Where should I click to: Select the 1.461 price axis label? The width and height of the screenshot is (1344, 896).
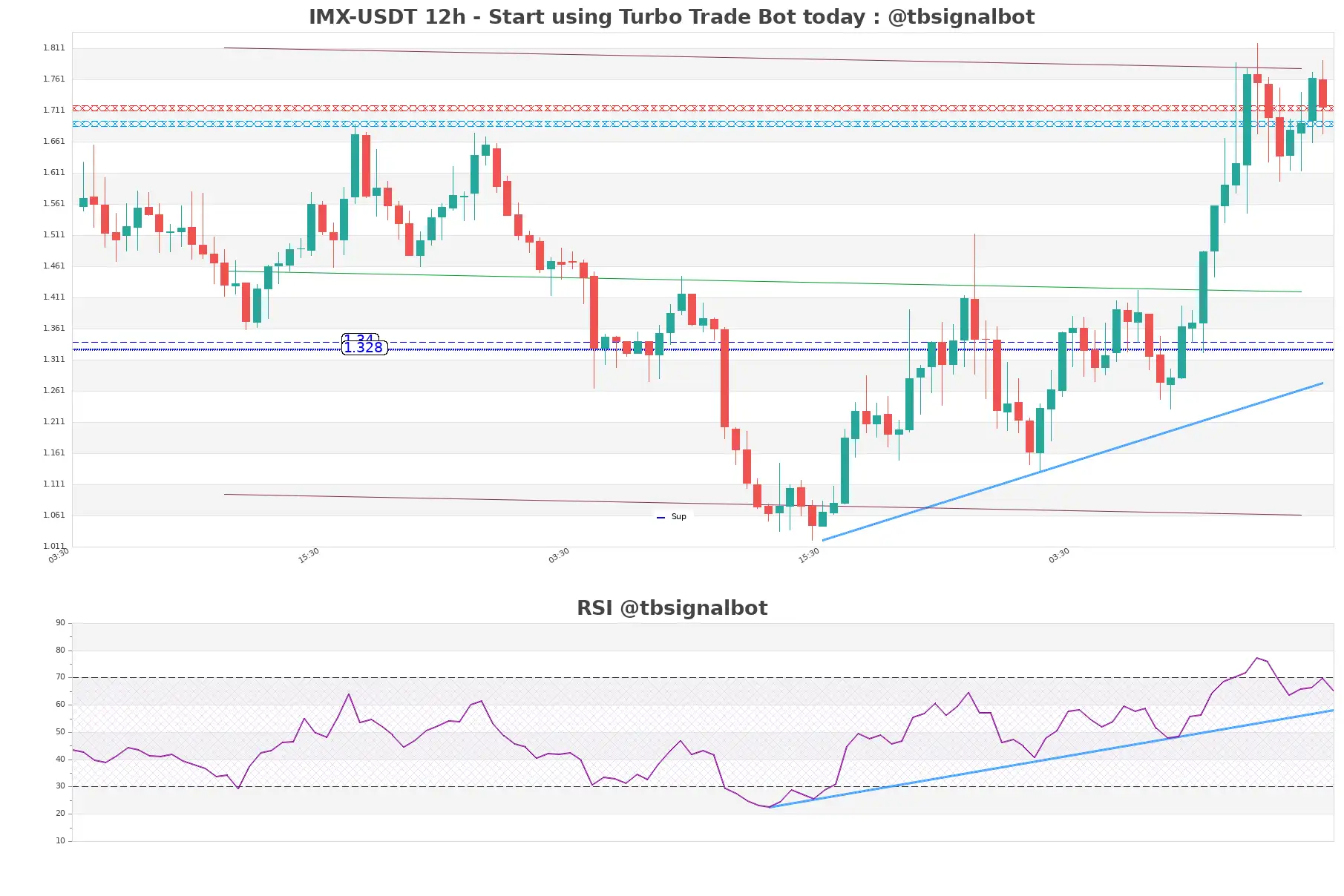53,266
